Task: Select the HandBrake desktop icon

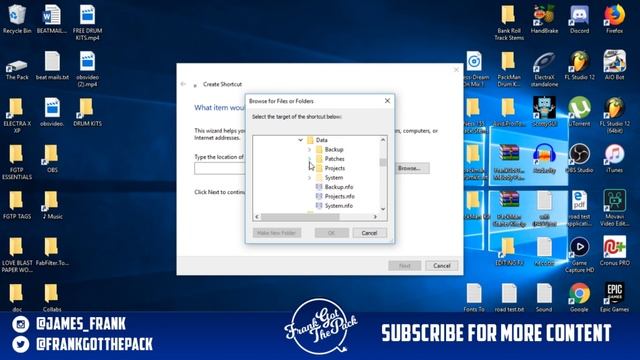Action: pyautogui.click(x=544, y=20)
